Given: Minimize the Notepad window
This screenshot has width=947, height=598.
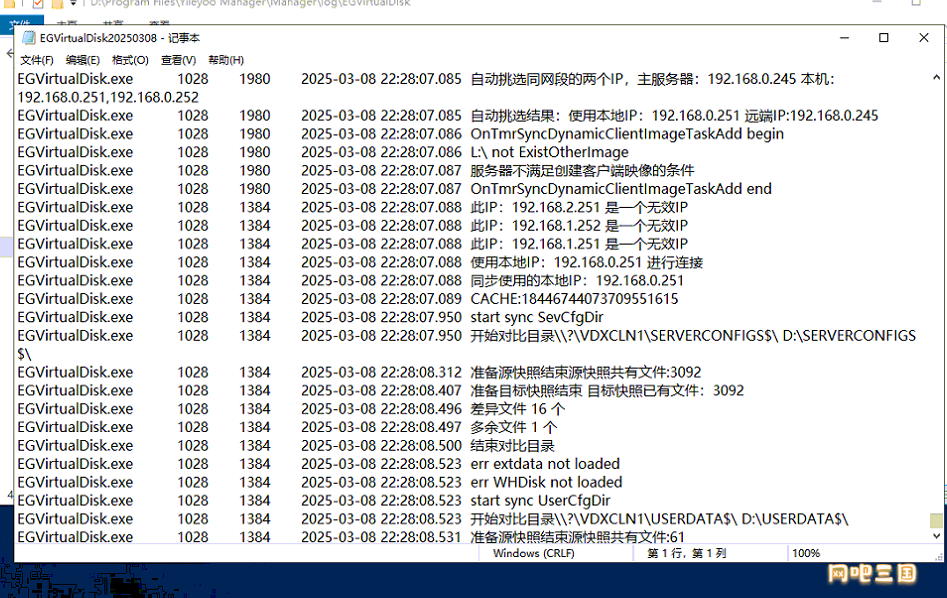Looking at the screenshot, I should coord(844,37).
